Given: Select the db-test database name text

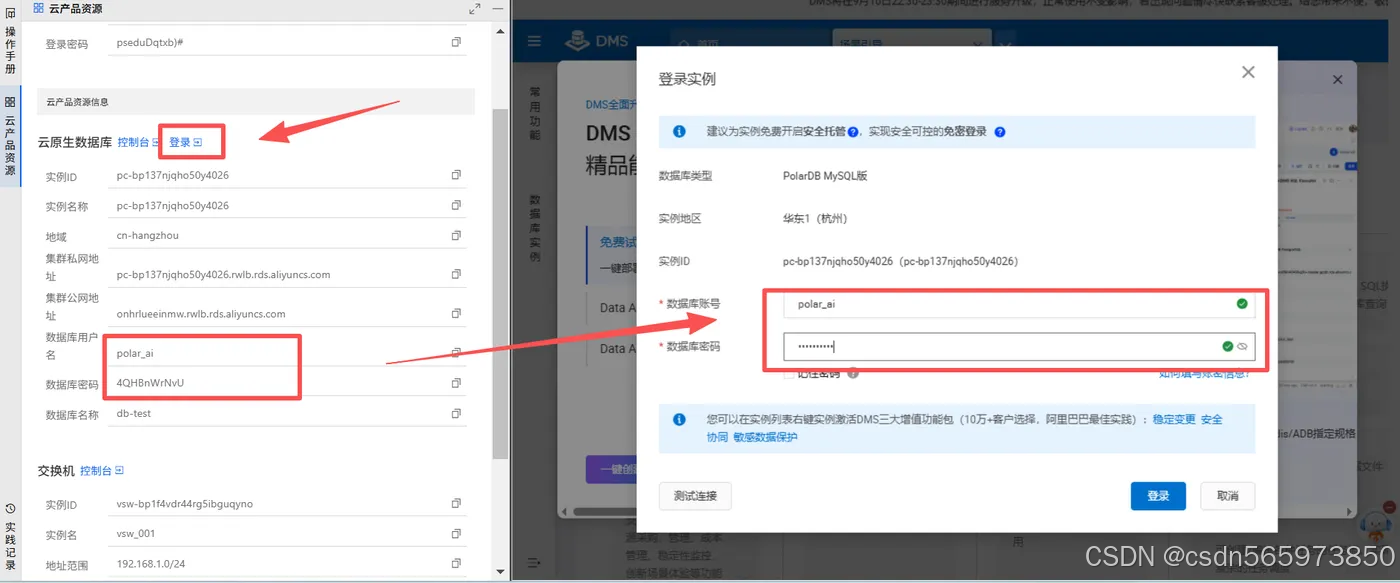Looking at the screenshot, I should 134,413.
